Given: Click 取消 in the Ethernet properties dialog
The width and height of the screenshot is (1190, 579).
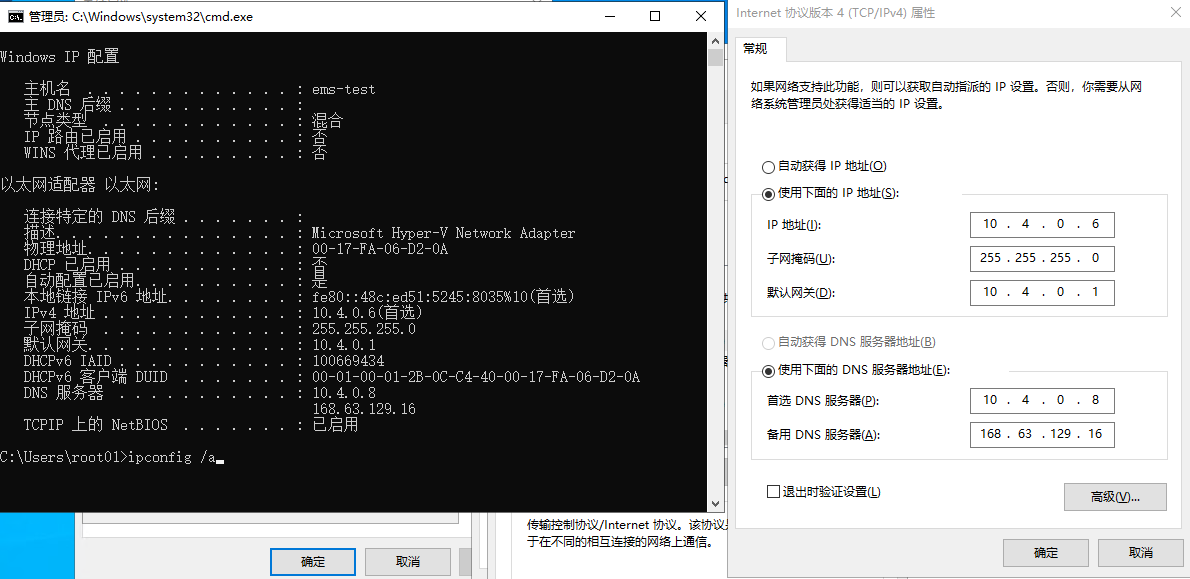Looking at the screenshot, I should tap(408, 561).
